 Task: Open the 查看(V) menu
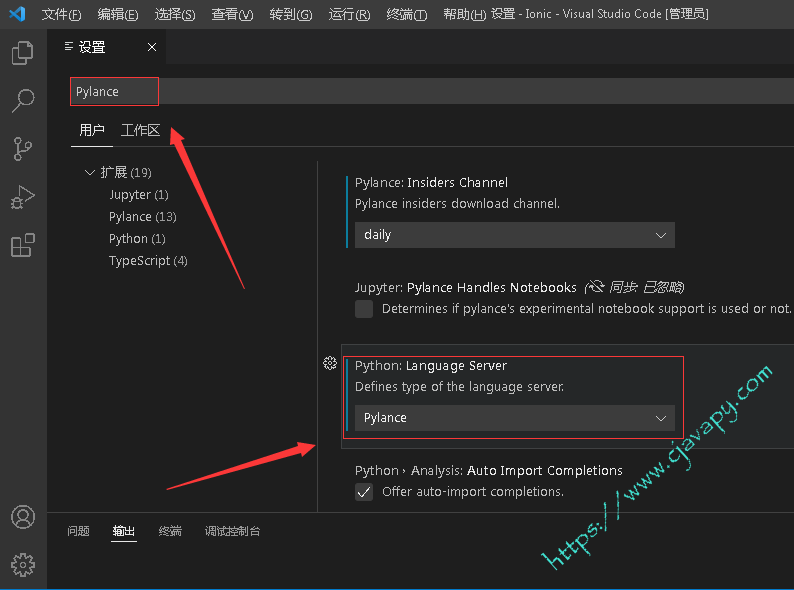coord(232,14)
